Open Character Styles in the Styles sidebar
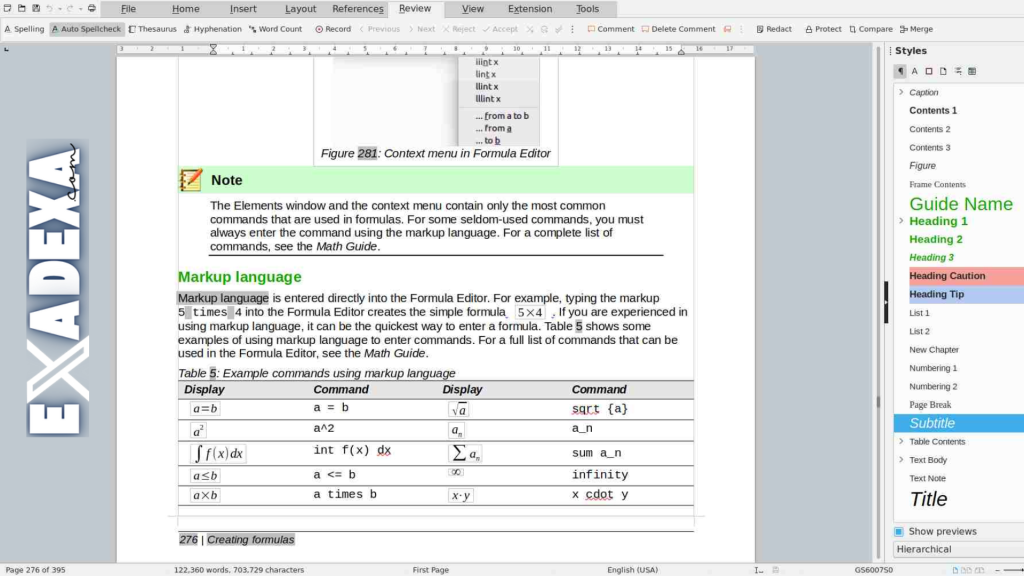The width and height of the screenshot is (1024, 576). point(915,71)
